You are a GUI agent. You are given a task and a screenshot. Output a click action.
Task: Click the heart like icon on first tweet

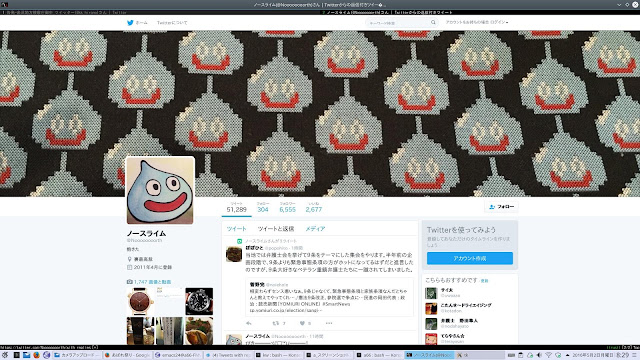(302, 323)
